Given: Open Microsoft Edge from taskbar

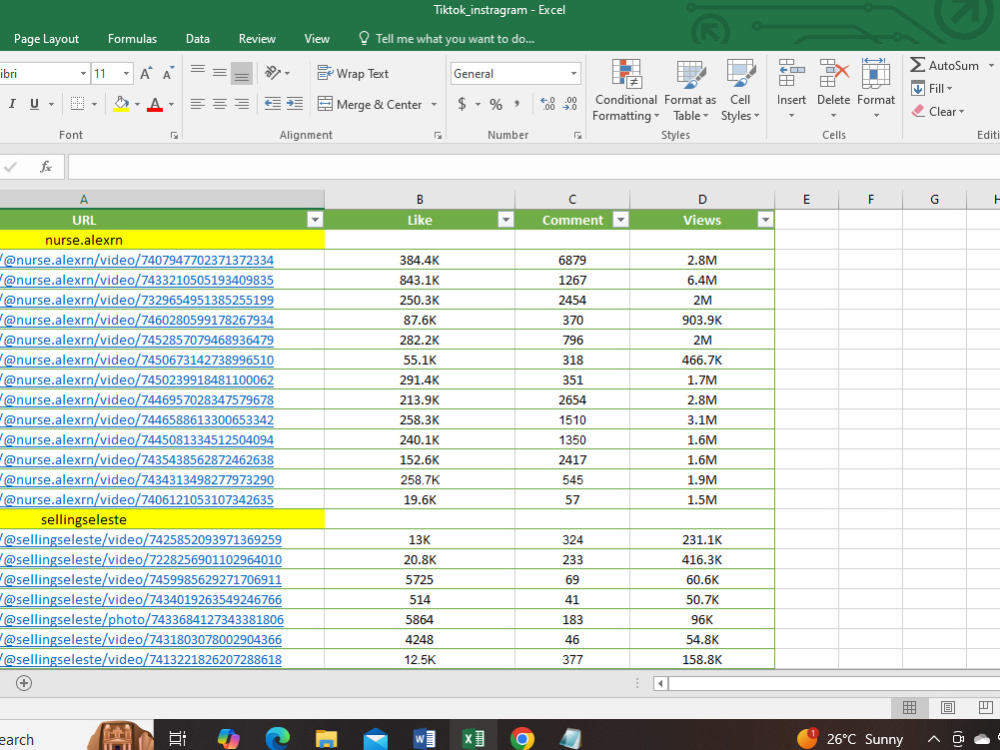Looking at the screenshot, I should (277, 739).
